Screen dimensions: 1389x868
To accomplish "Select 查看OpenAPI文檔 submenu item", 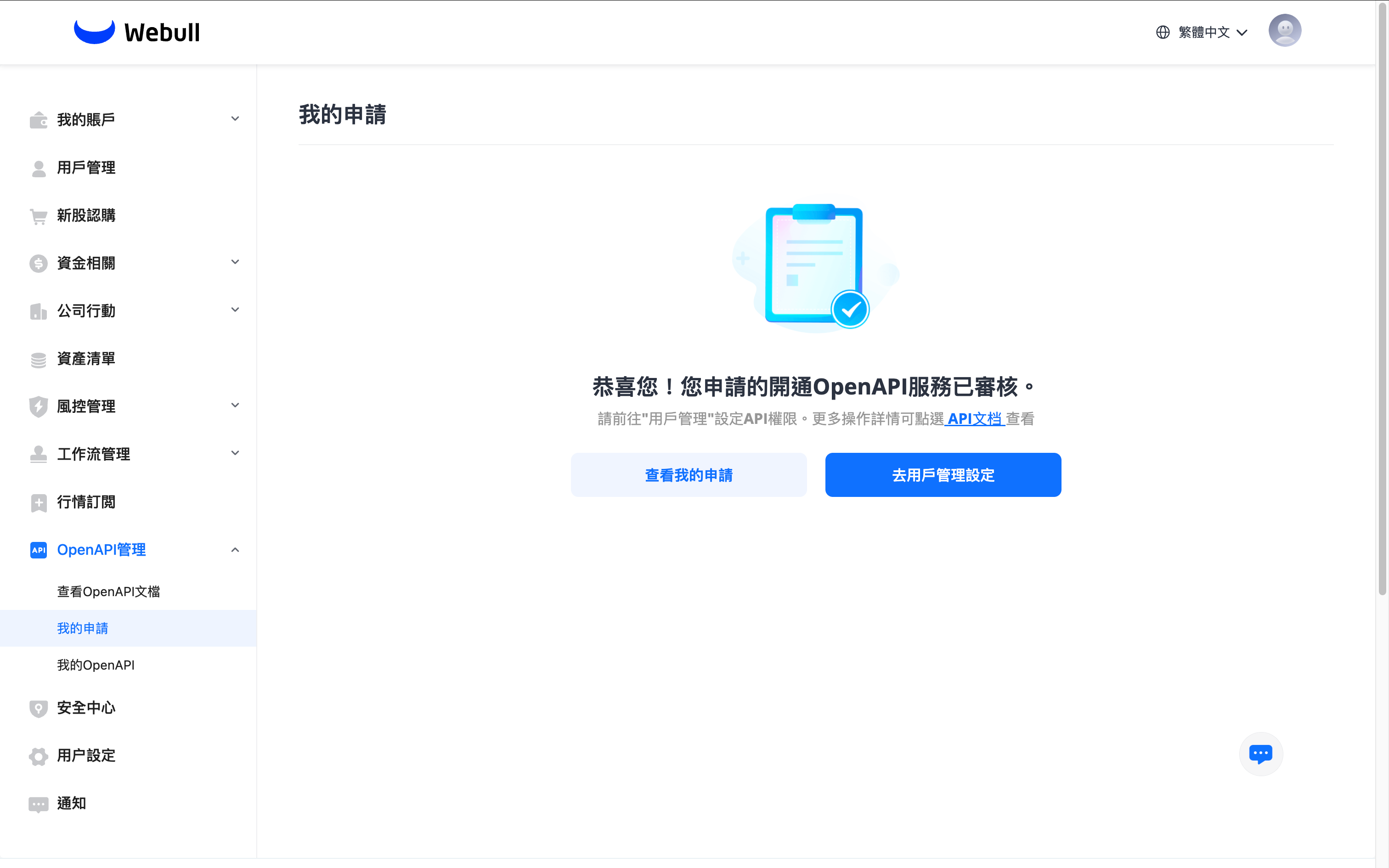I will click(x=108, y=592).
